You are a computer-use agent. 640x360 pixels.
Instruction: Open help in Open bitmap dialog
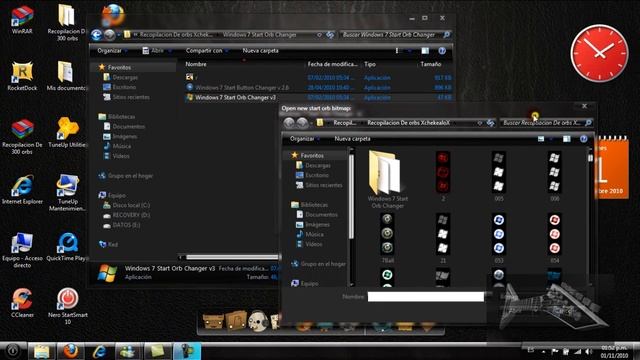coord(584,139)
